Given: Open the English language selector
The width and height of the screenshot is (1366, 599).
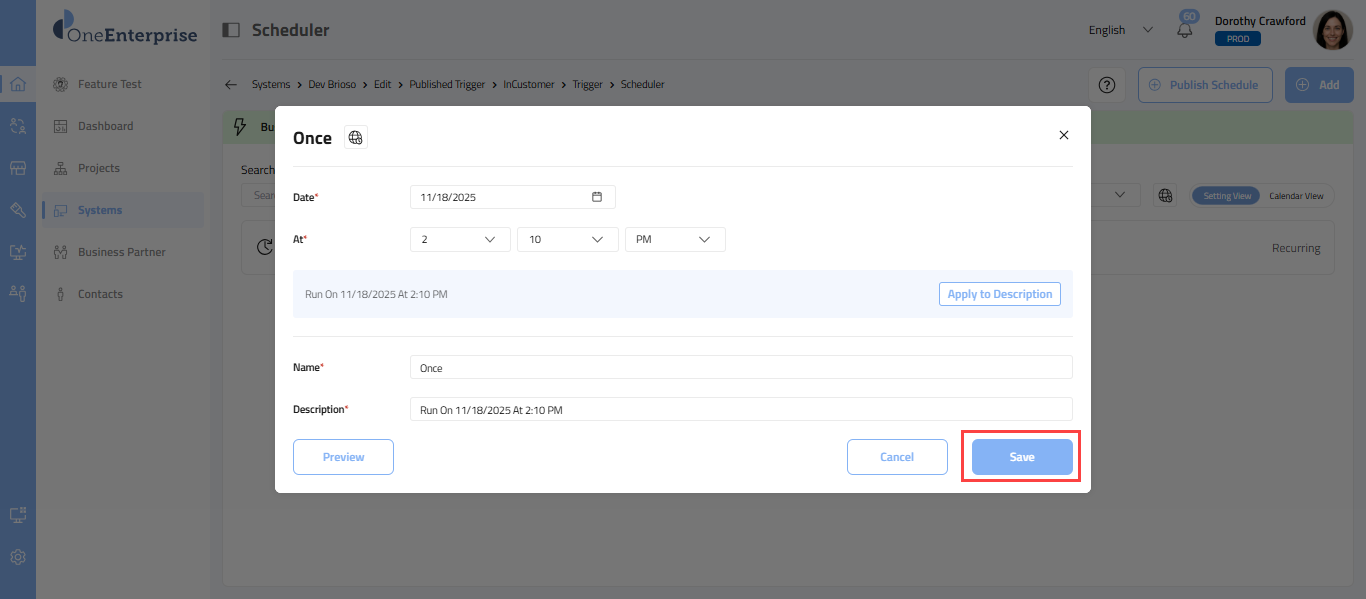Looking at the screenshot, I should 1120,30.
